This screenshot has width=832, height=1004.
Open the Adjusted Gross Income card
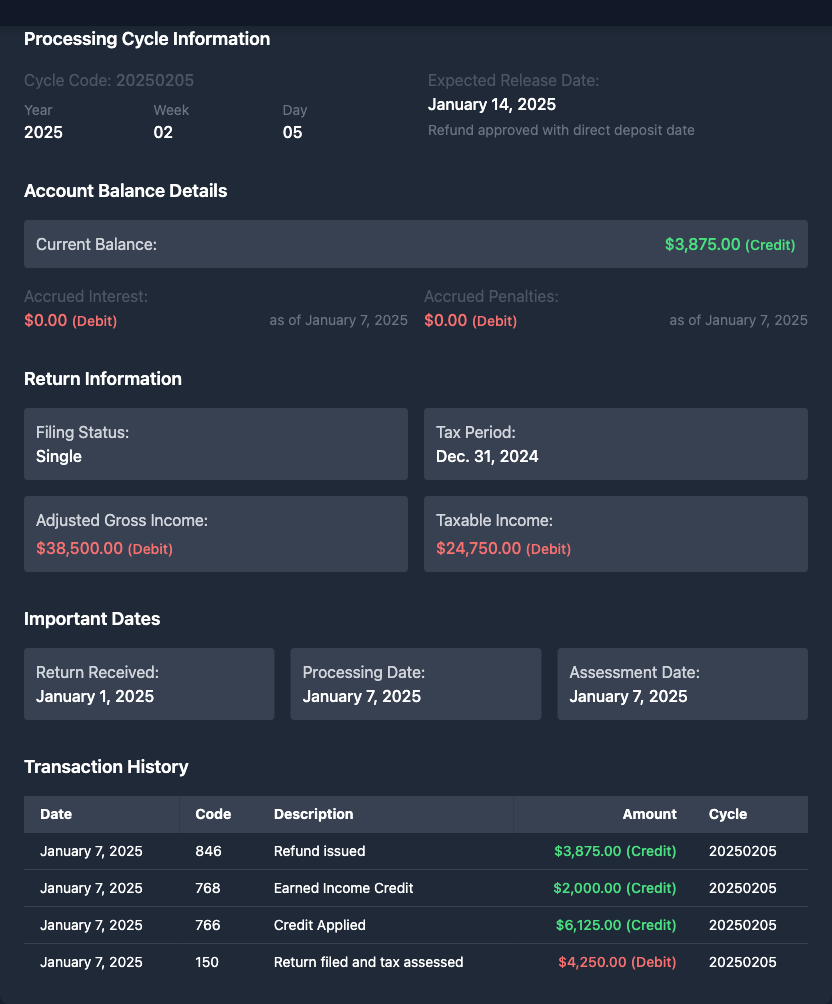coord(215,534)
